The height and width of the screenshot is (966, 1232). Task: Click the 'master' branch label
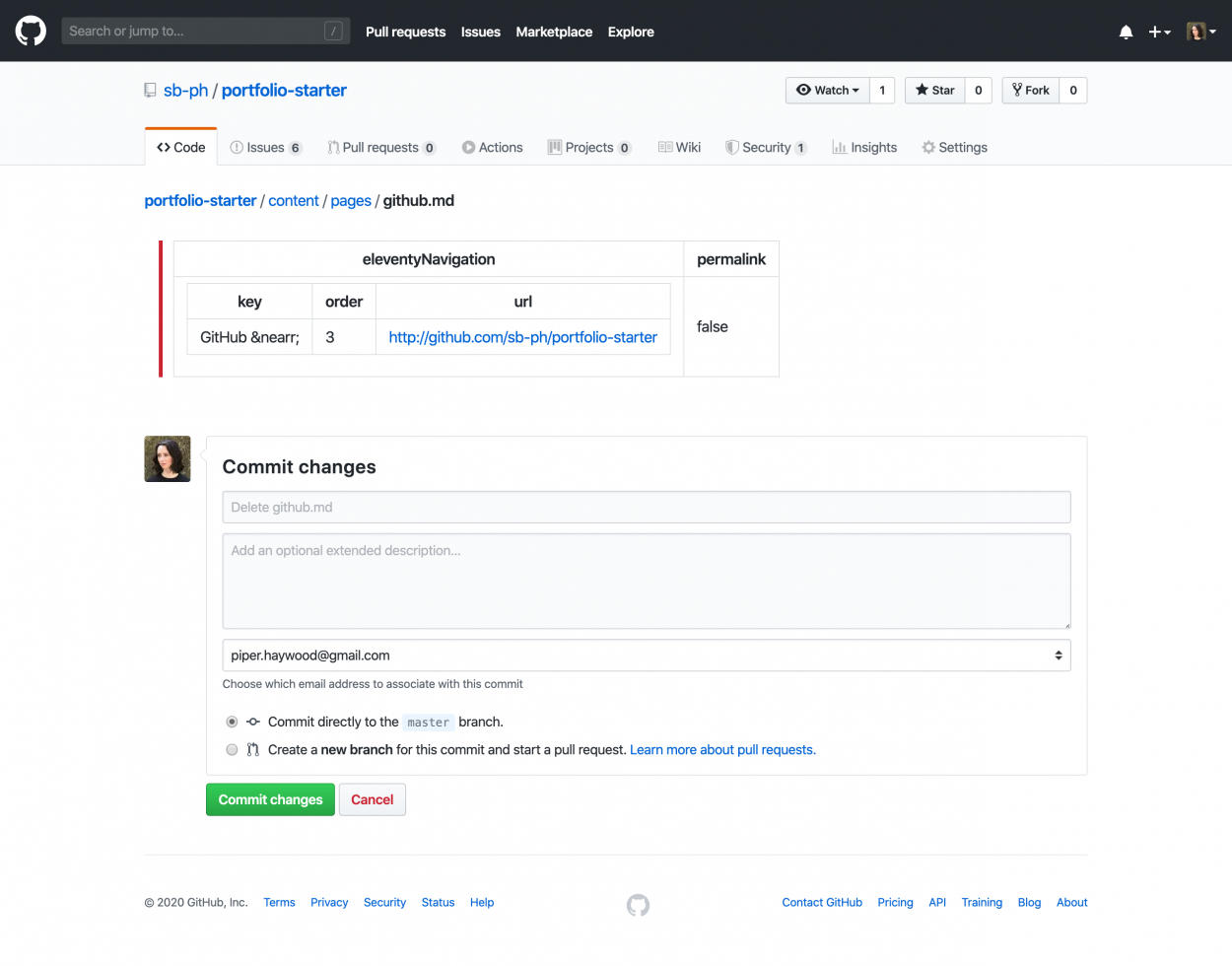point(428,722)
